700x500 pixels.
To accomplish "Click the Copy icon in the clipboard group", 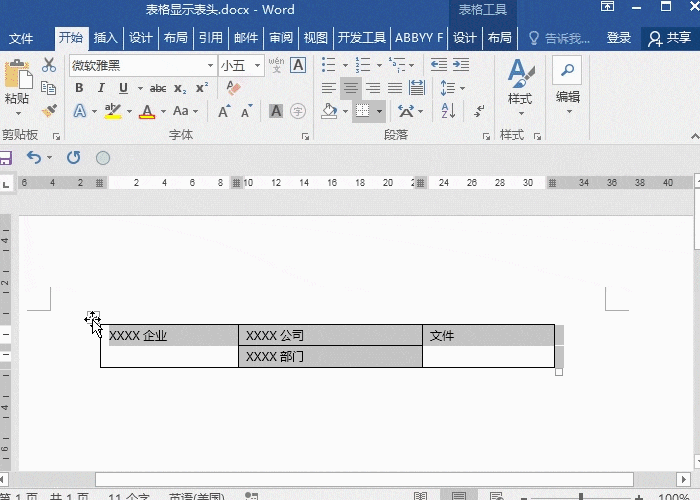I will [x=48, y=88].
